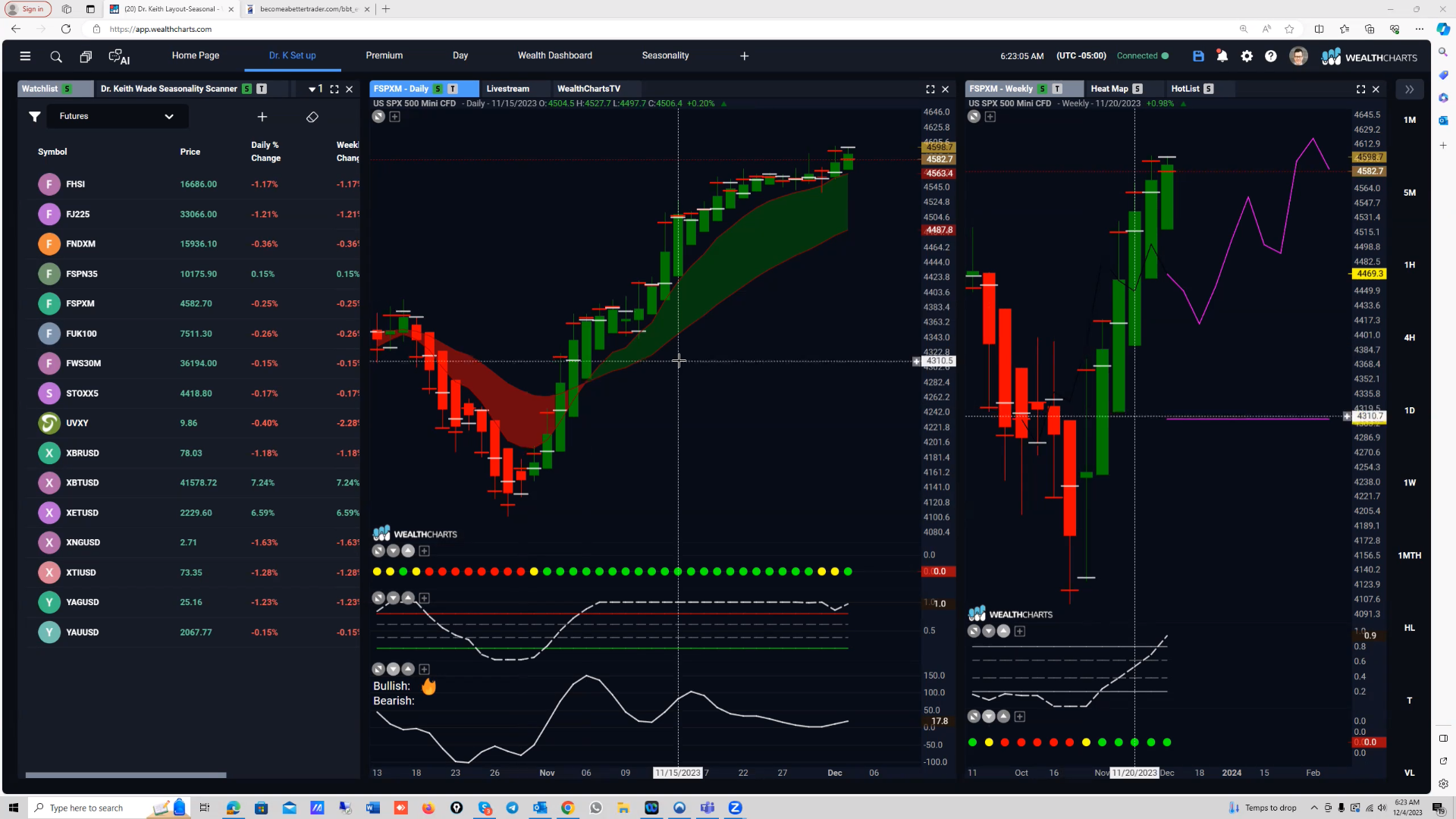The image size is (1456, 819).
Task: Add a new workspace tab
Action: click(744, 56)
